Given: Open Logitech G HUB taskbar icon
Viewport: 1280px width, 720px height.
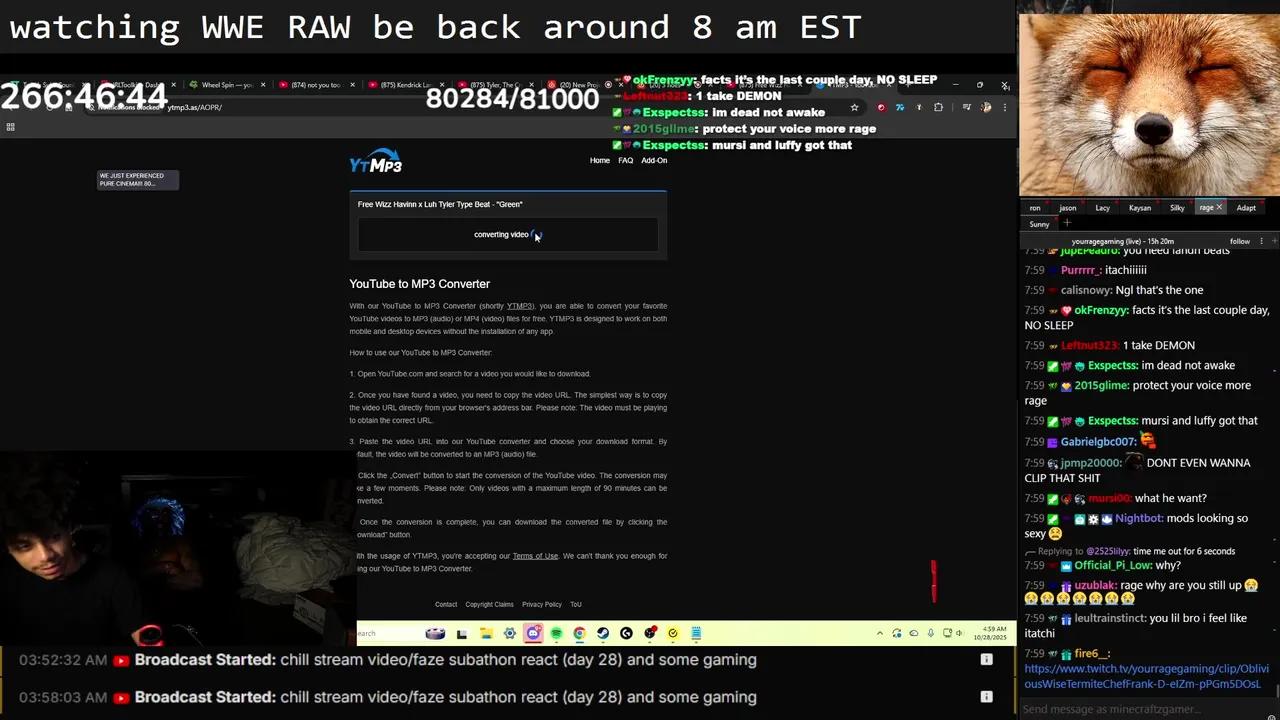Looking at the screenshot, I should click(x=626, y=633).
